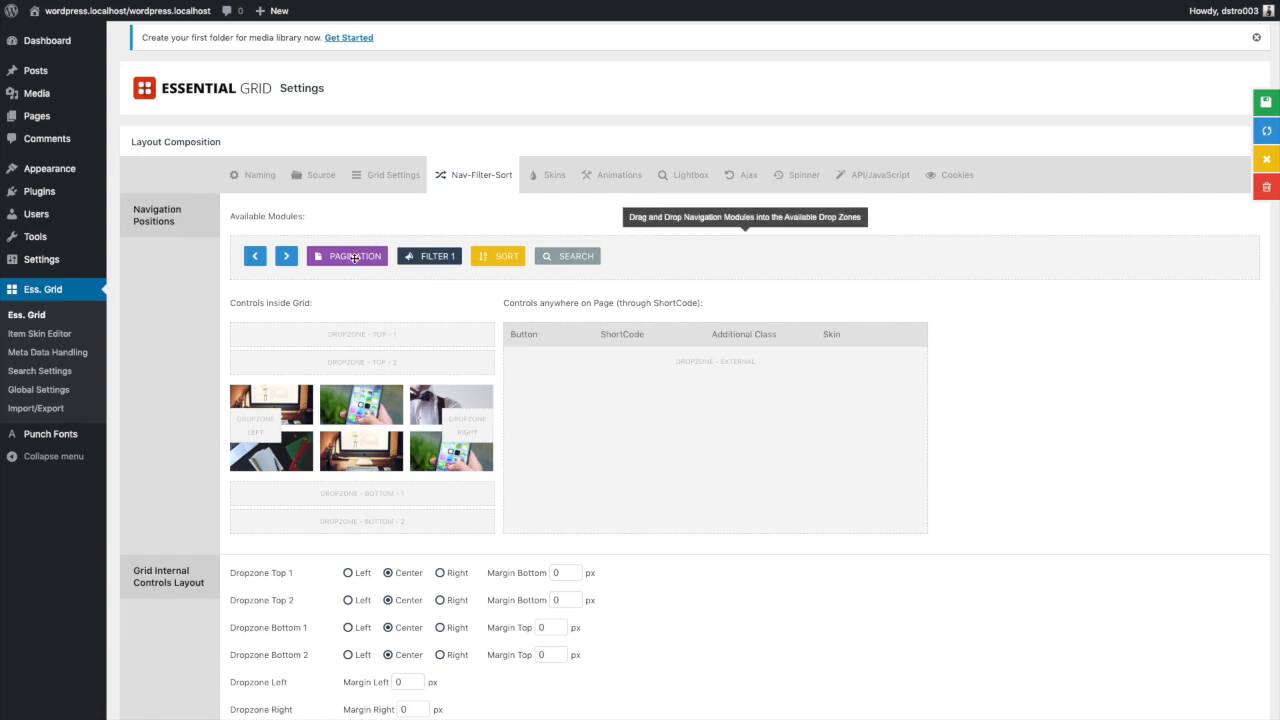This screenshot has height=720, width=1280.
Task: Open Meta Data Handling submenu
Action: [x=48, y=352]
